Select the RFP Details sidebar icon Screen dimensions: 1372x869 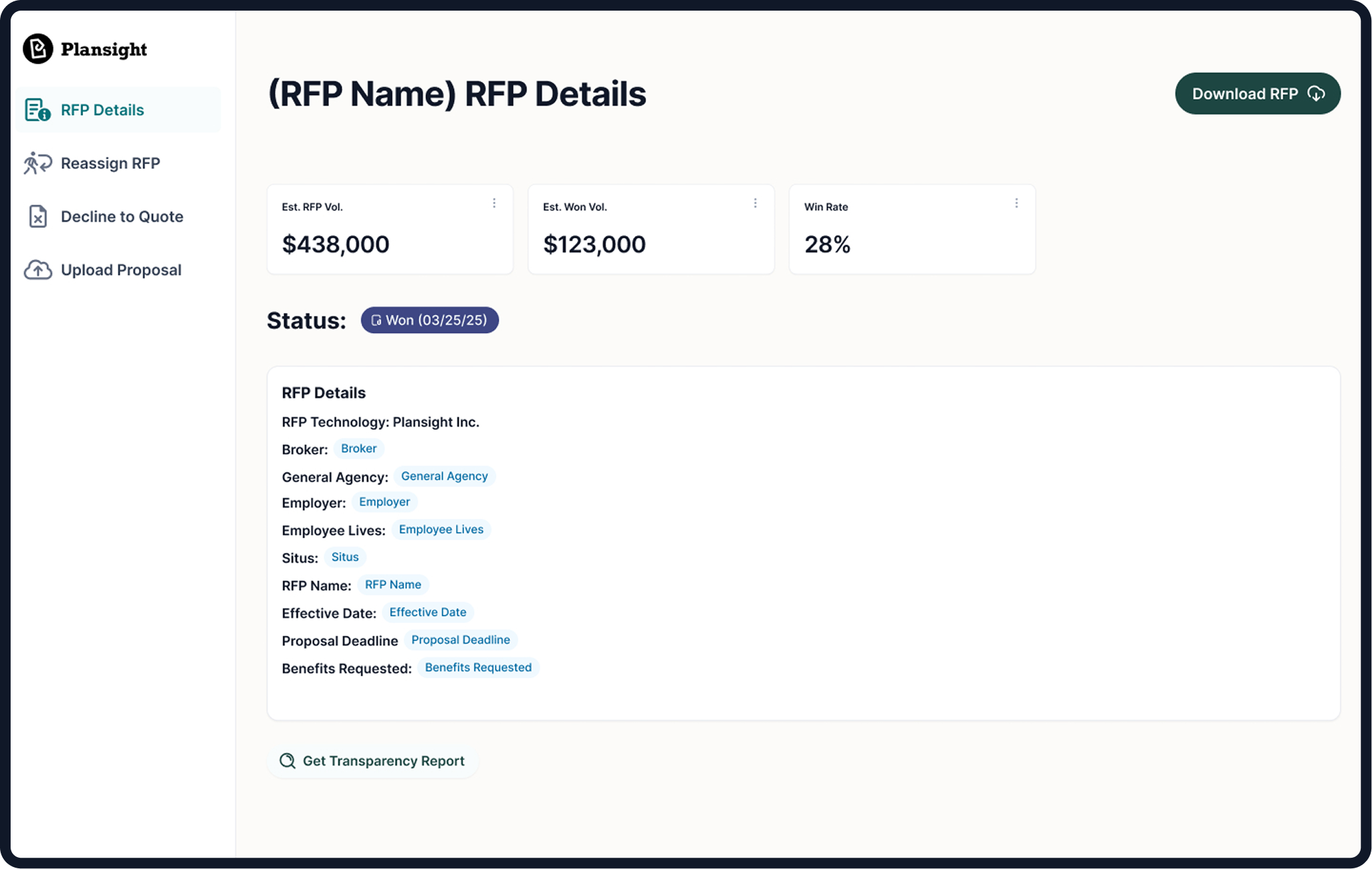(x=36, y=110)
